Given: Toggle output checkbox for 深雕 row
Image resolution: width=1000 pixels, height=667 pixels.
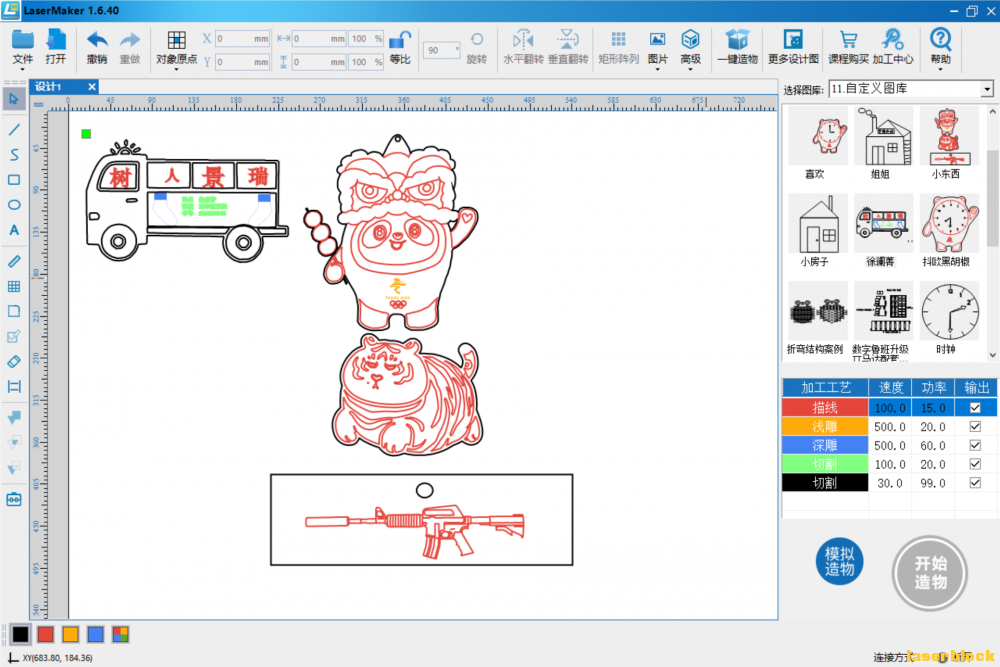Looking at the screenshot, I should 975,445.
